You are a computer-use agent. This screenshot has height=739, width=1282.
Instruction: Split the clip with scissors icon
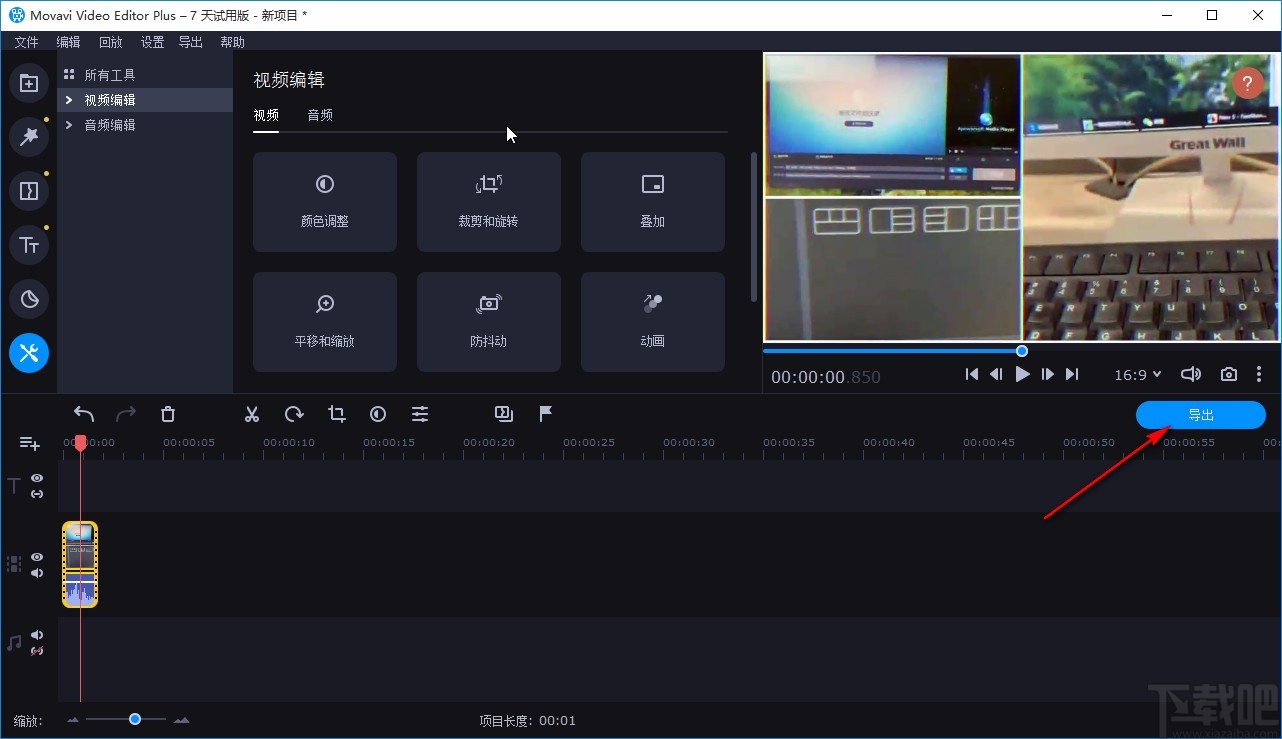252,414
